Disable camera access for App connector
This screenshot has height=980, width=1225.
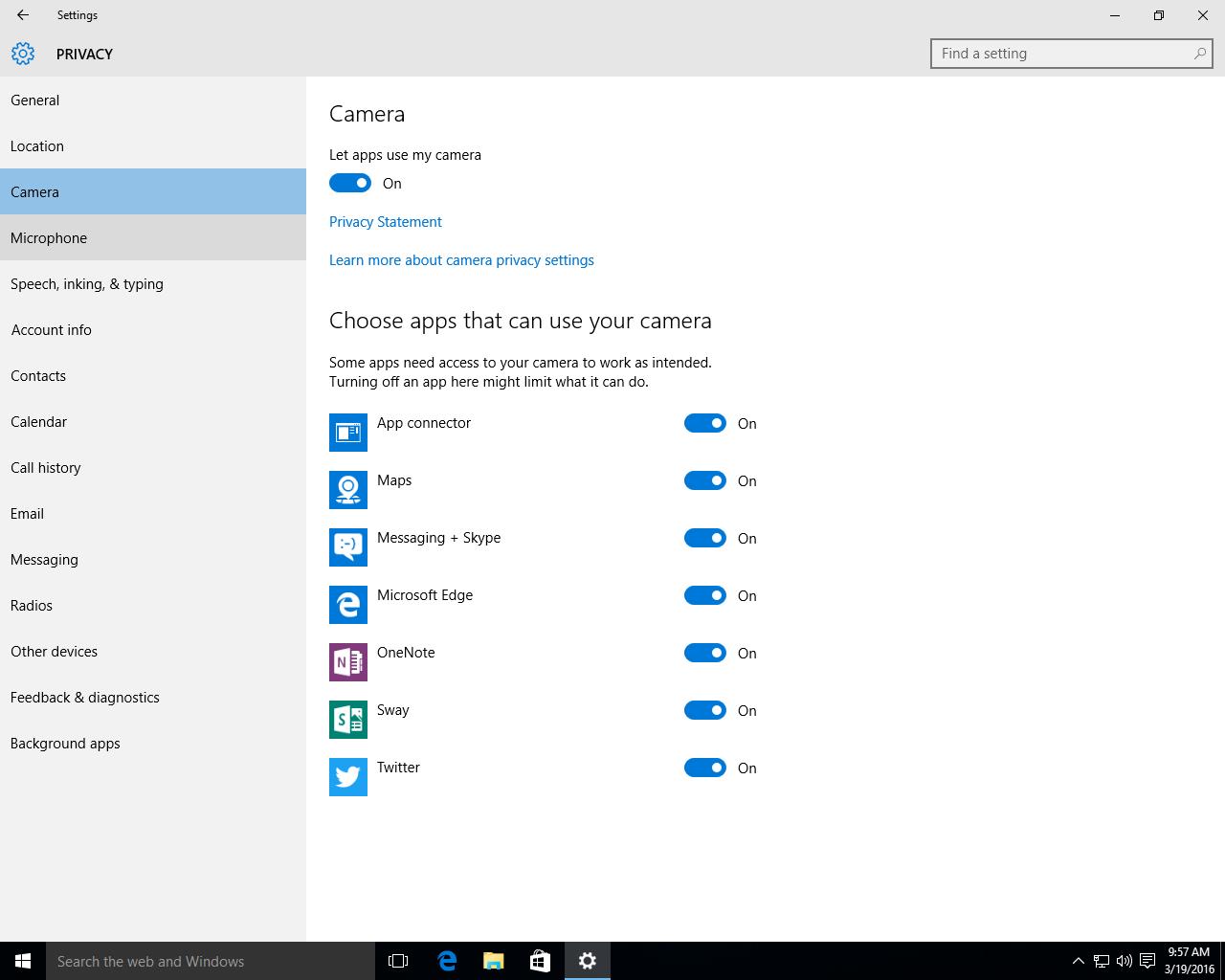(x=705, y=423)
